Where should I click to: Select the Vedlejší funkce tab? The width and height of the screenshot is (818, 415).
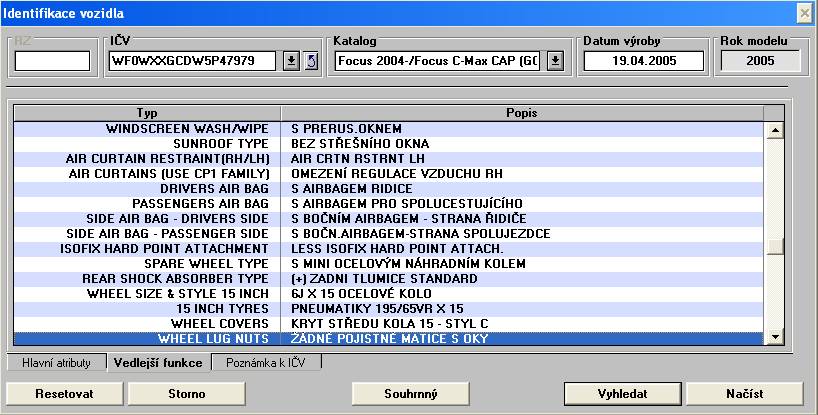click(157, 363)
